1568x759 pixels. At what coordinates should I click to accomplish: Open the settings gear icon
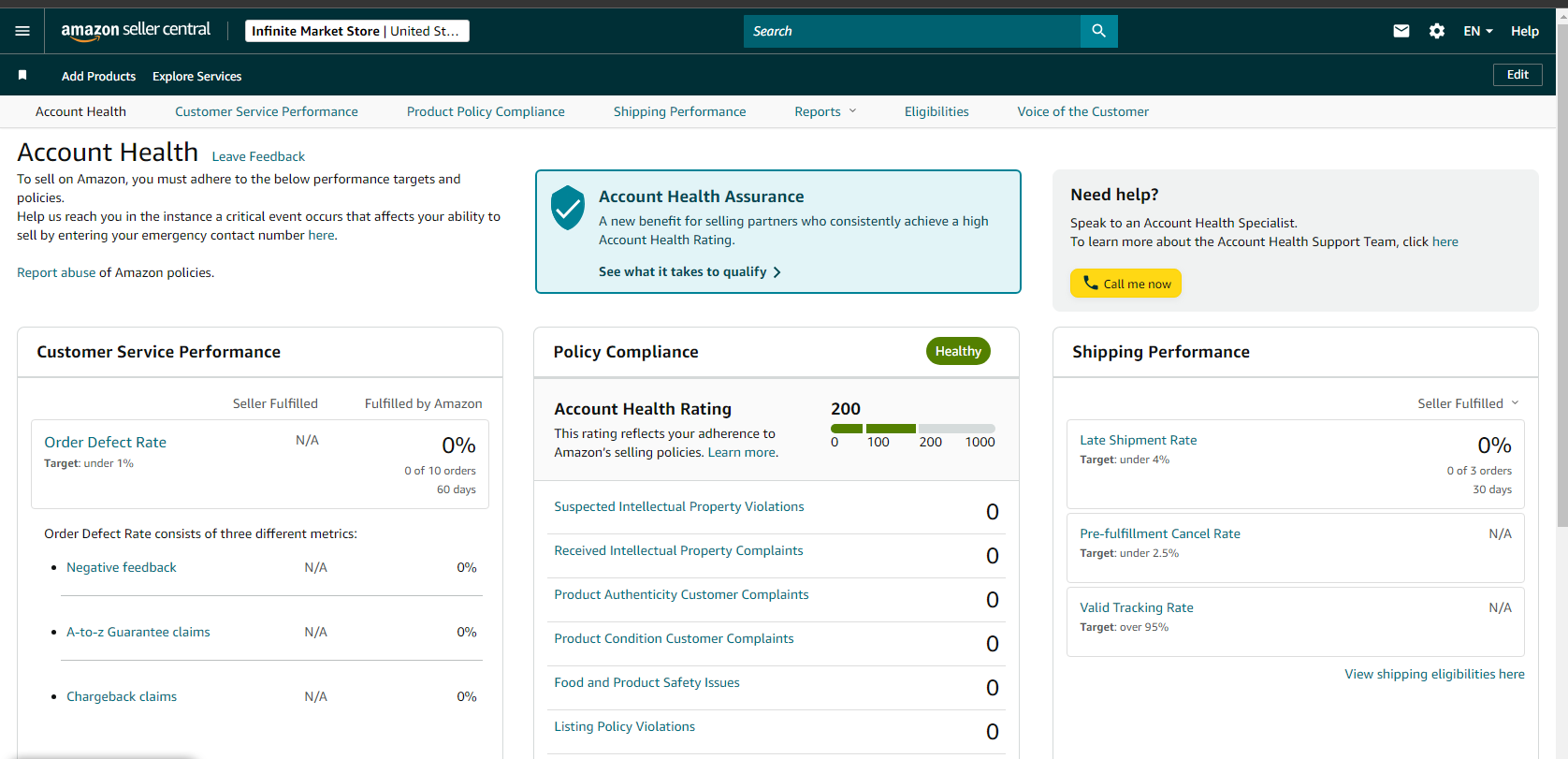click(x=1437, y=31)
